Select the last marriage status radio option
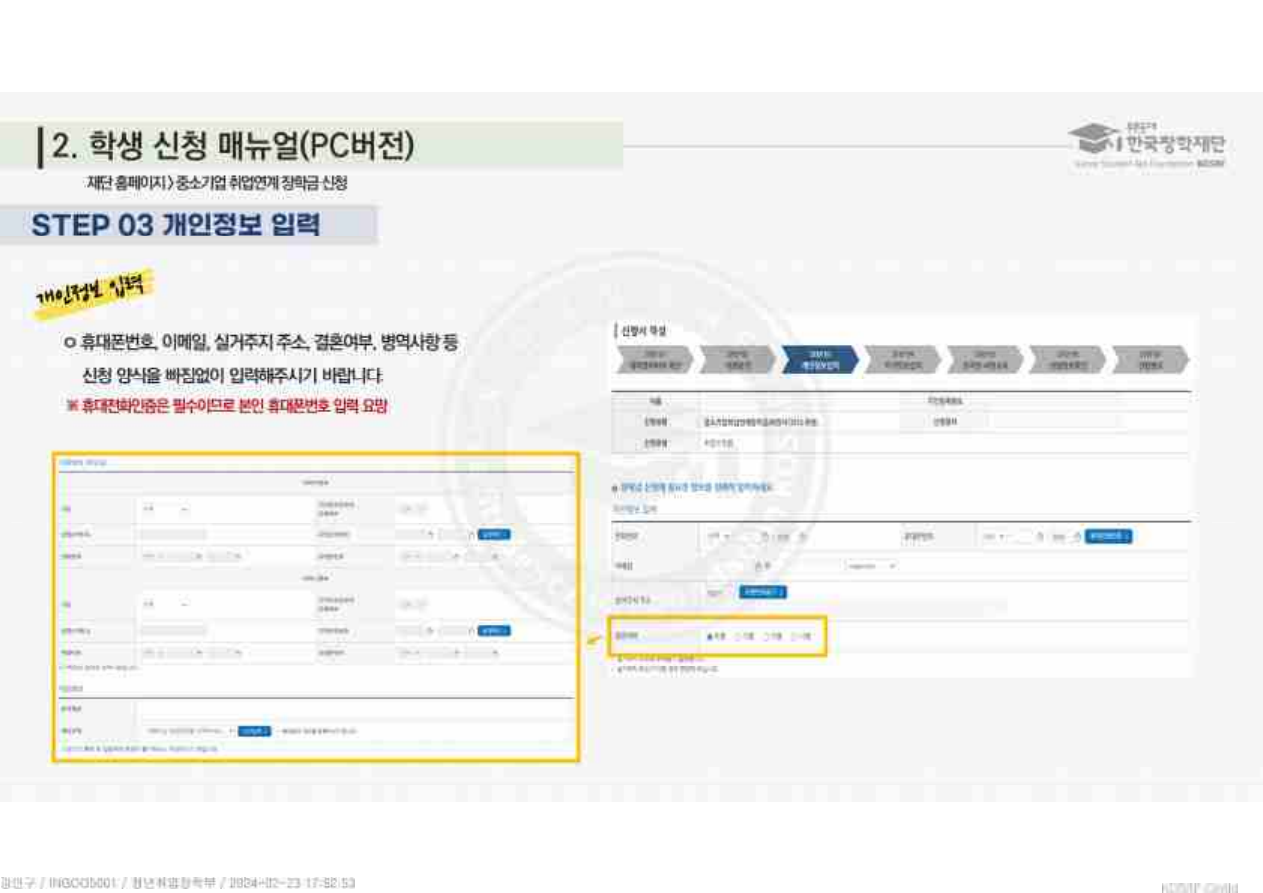This screenshot has width=1263, height=893. pyautogui.click(x=795, y=636)
